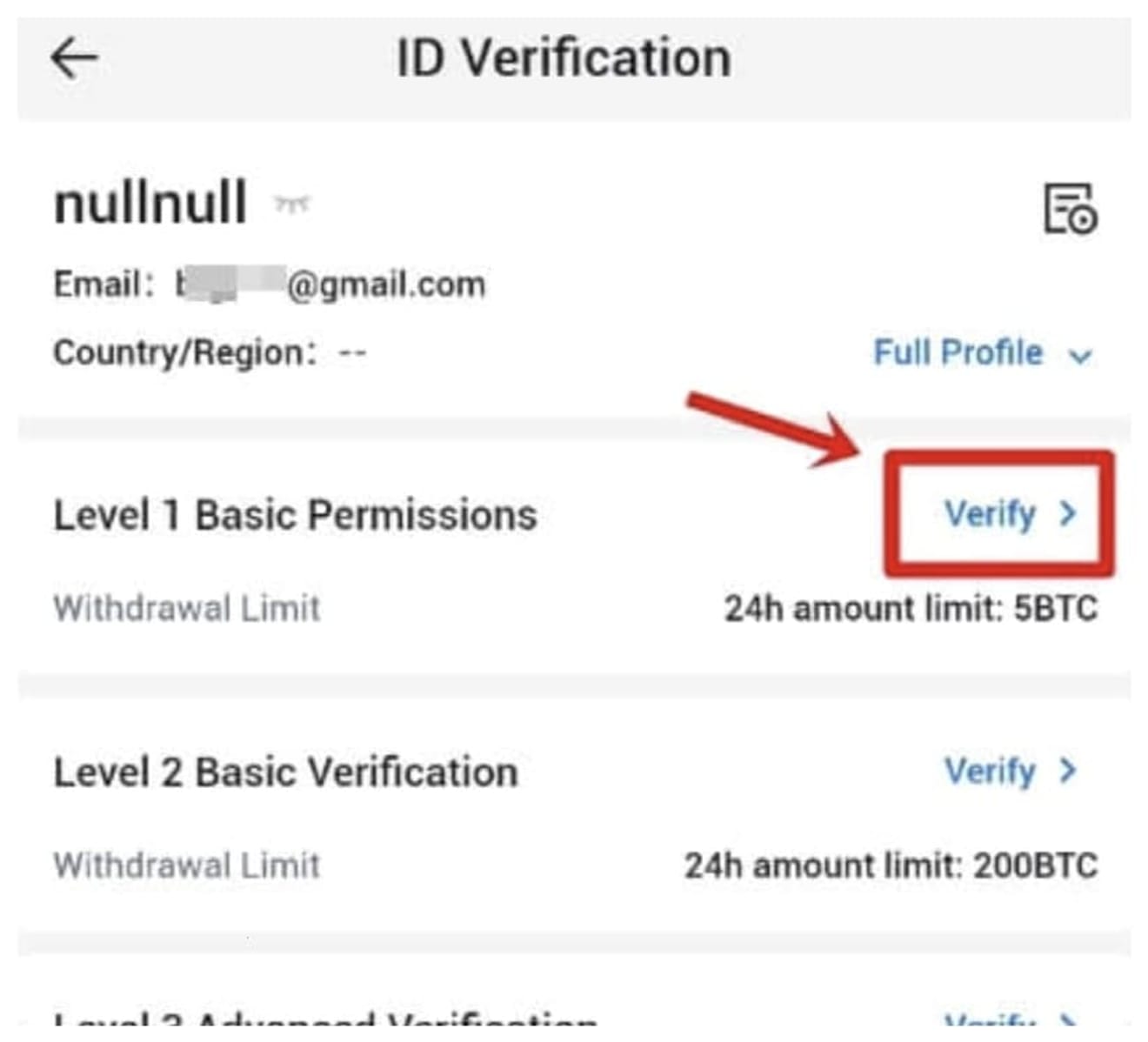The height and width of the screenshot is (1042, 1148).
Task: Select the Level 2 Basic Verification heading
Action: [x=285, y=772]
